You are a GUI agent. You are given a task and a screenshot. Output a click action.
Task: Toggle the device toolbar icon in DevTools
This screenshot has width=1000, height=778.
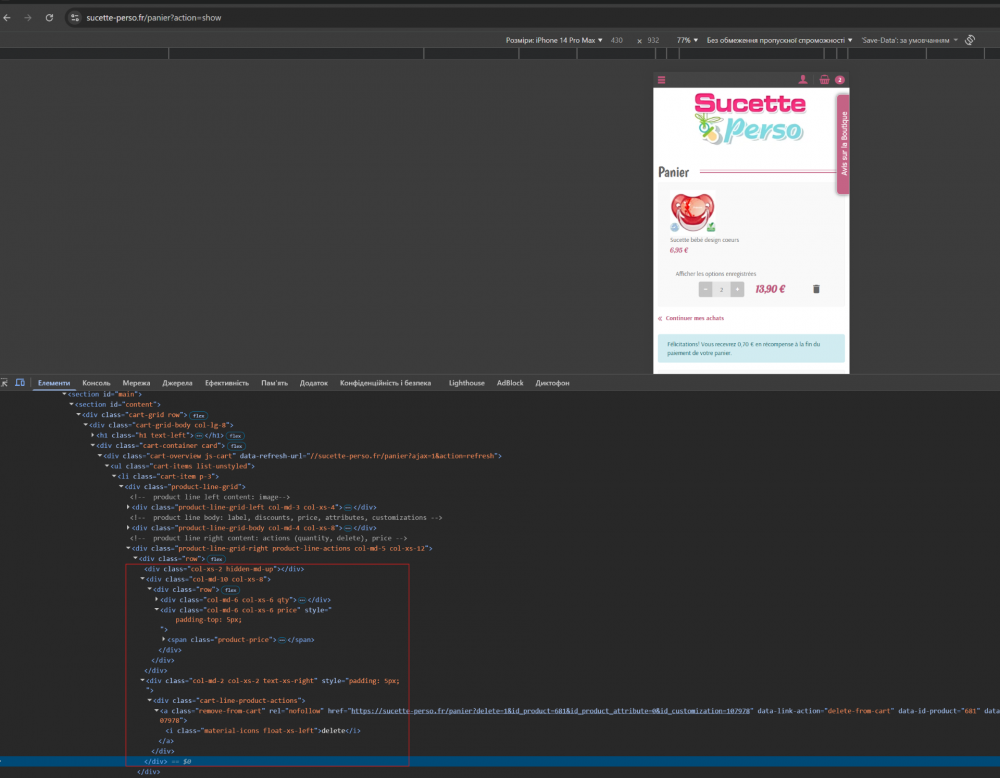(19, 383)
